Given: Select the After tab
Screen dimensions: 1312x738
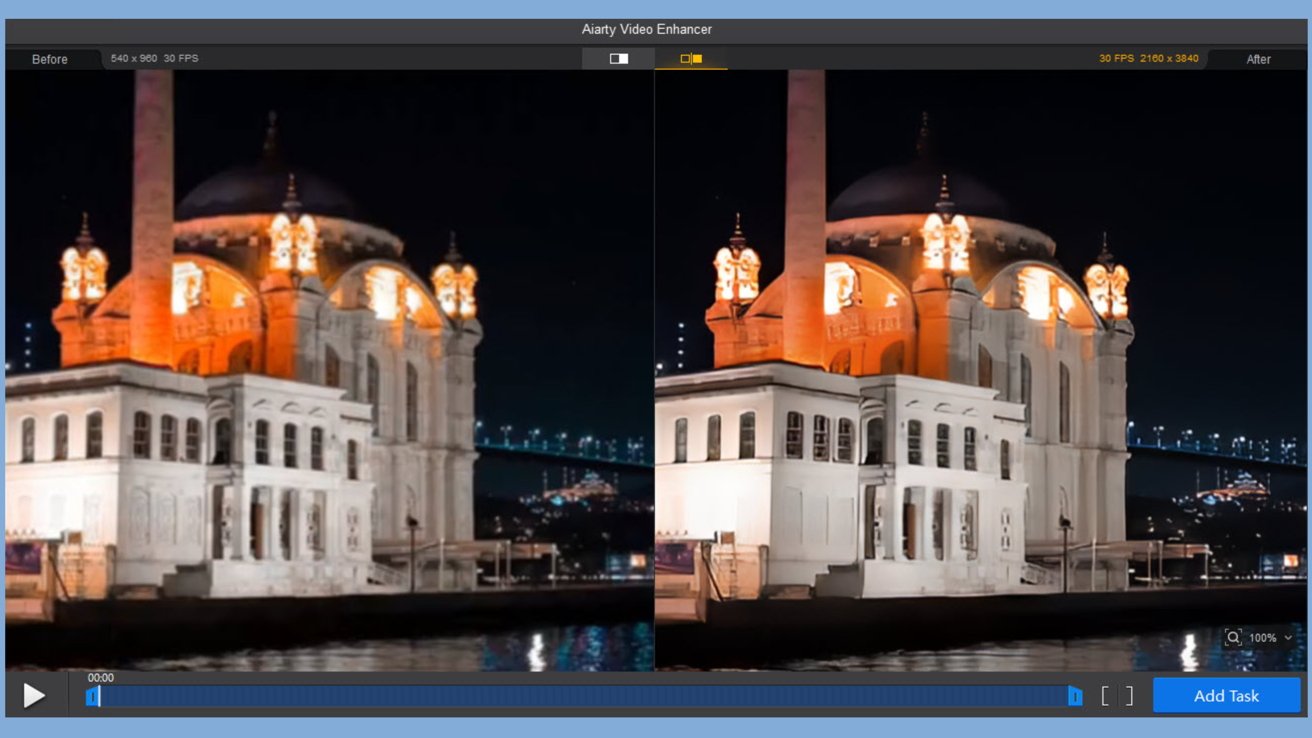Looking at the screenshot, I should [1258, 59].
